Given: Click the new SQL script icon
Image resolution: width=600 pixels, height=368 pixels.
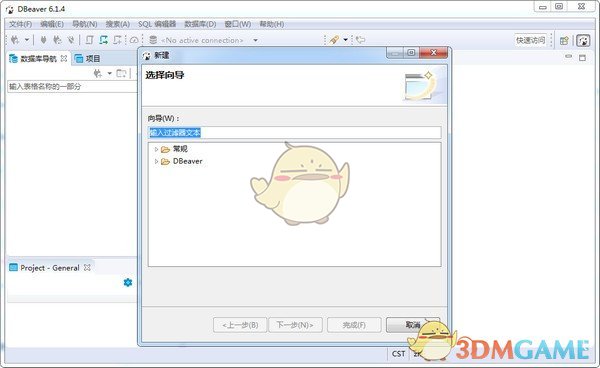Looking at the screenshot, I should 117,40.
